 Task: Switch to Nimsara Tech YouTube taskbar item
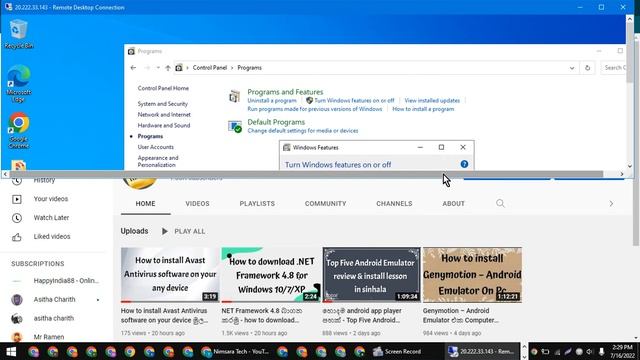[235, 351]
